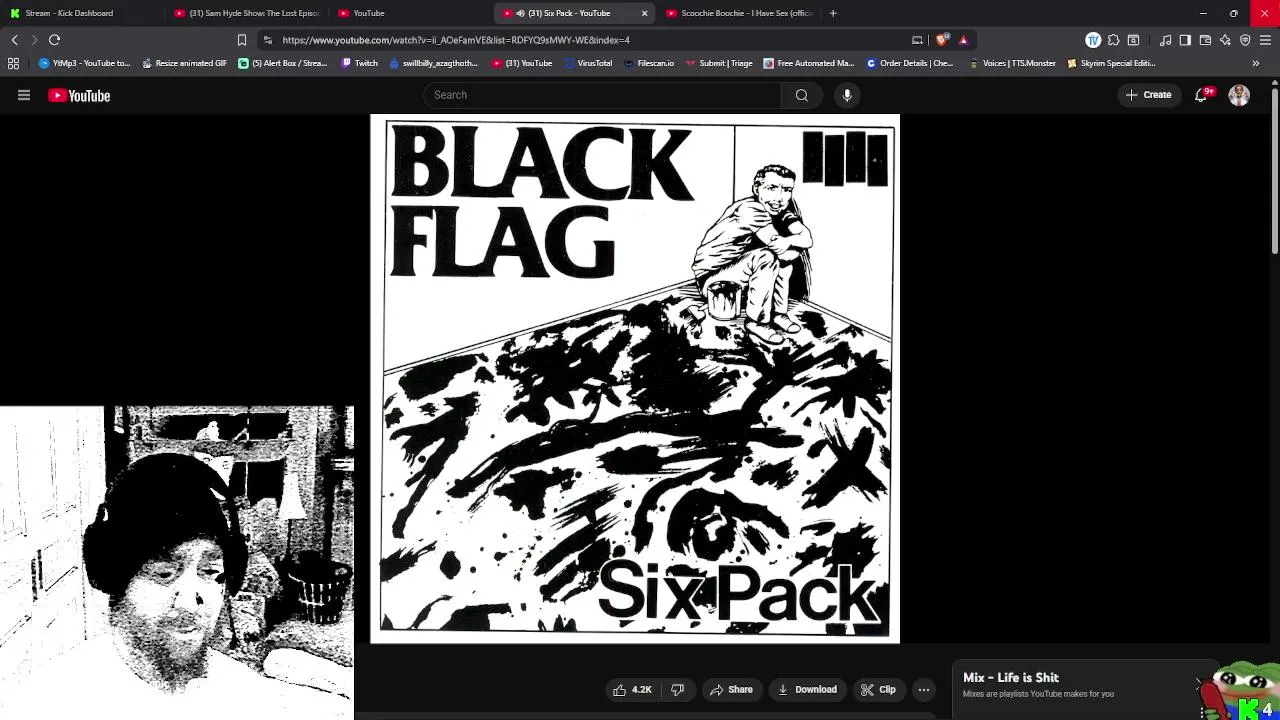Image resolution: width=1280 pixels, height=720 pixels.
Task: Open Alert Box / Stream bookmark
Action: pos(282,63)
